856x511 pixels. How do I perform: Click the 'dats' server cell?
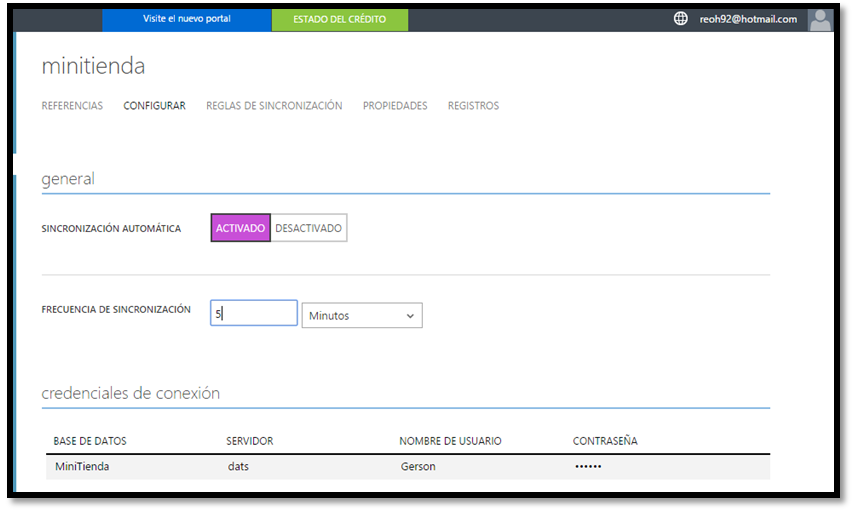coord(238,466)
